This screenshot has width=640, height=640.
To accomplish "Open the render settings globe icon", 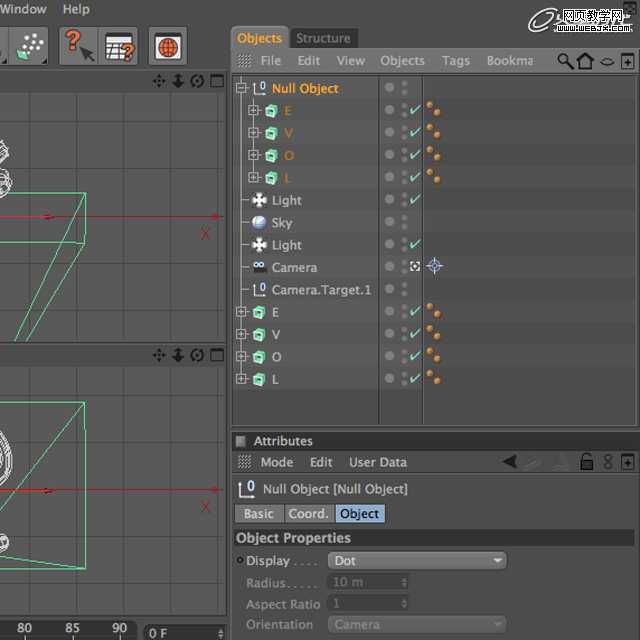I will point(167,46).
